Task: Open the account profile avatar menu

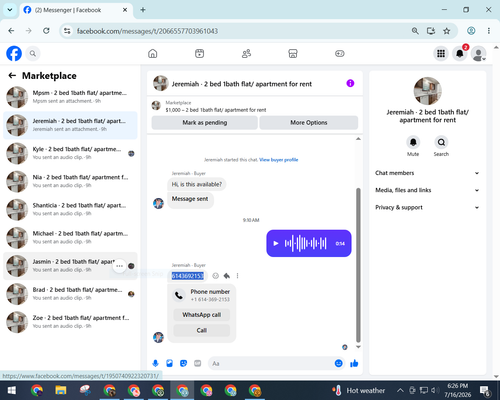Action: tap(478, 53)
